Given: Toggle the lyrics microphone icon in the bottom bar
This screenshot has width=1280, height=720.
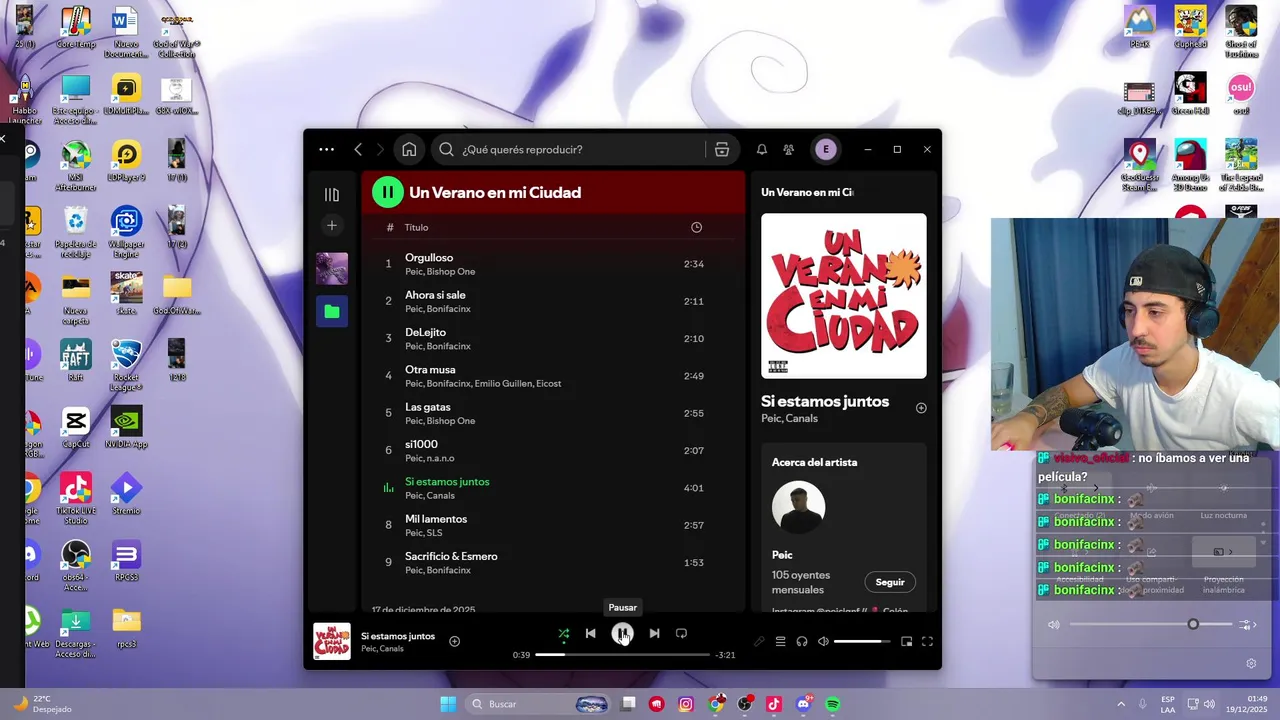Looking at the screenshot, I should click(x=759, y=642).
